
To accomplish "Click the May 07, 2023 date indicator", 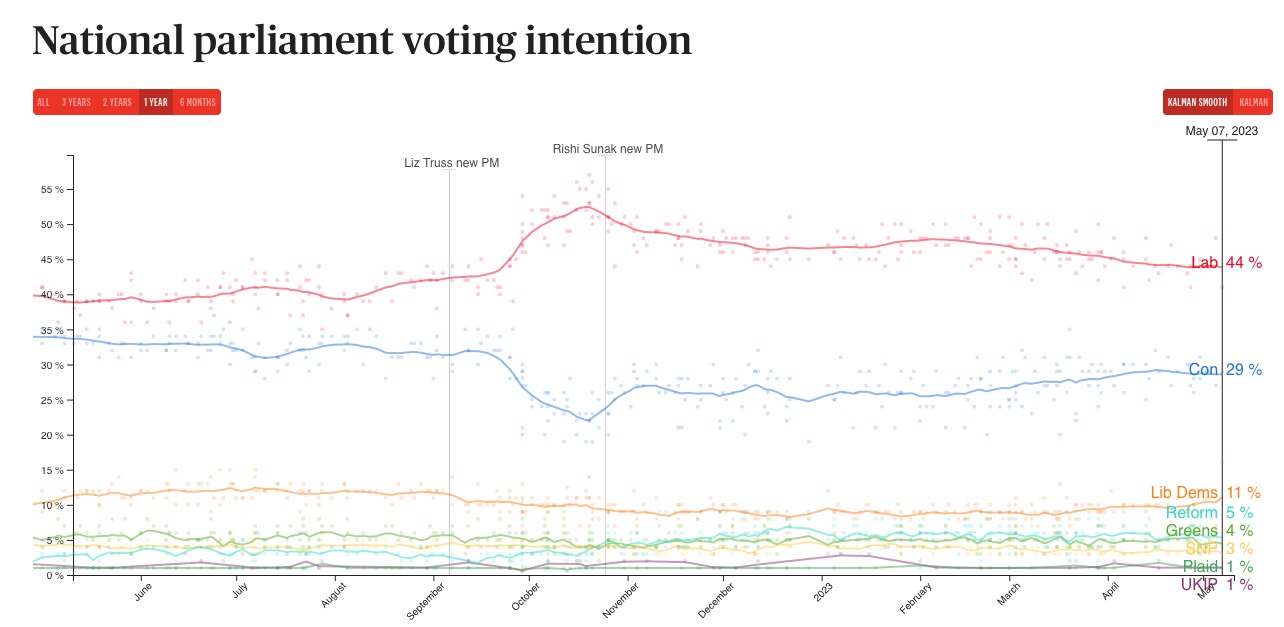I will pos(1221,131).
